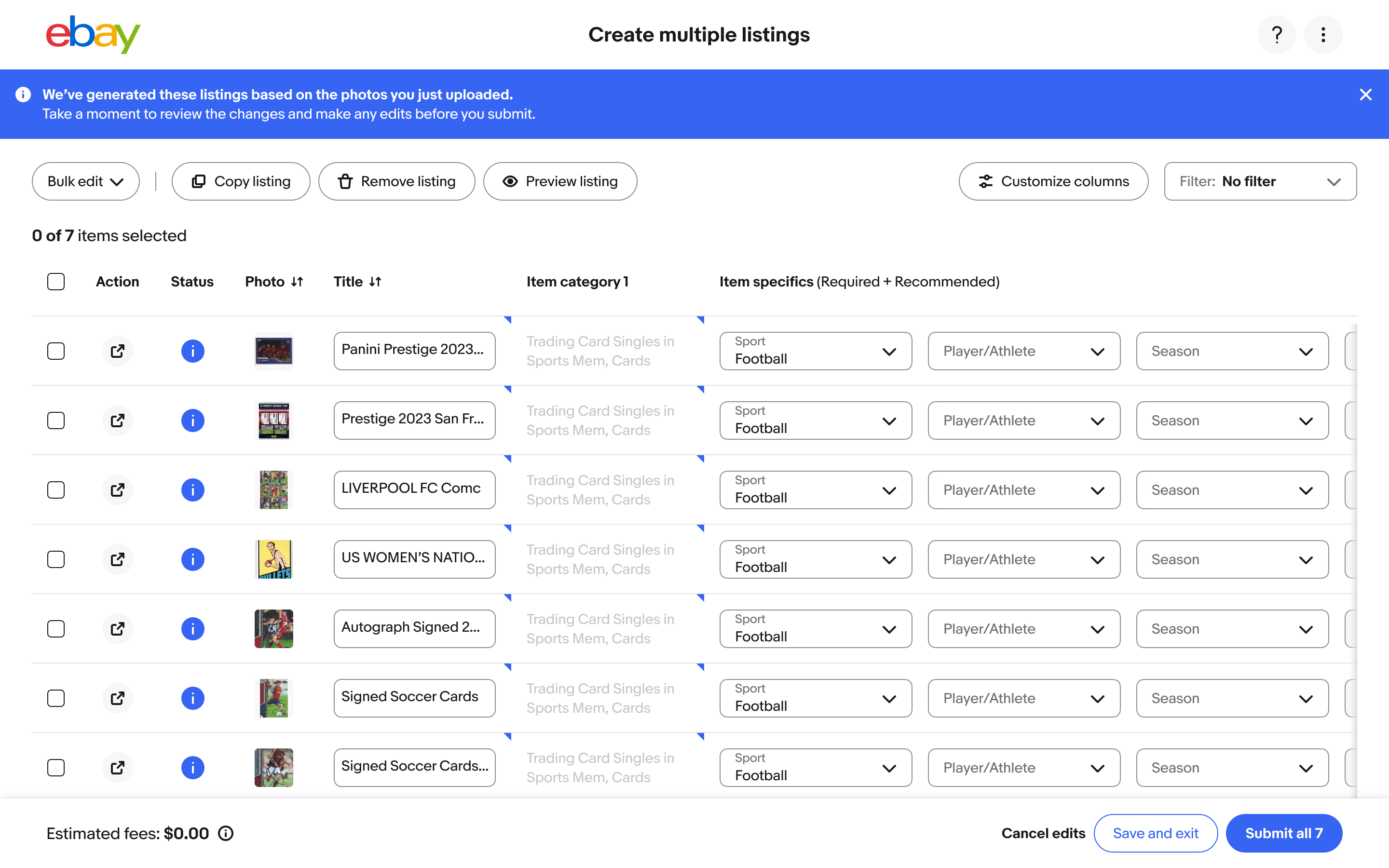View status info for Prestige 2023 San Fr listing
The image size is (1389, 868).
point(193,420)
